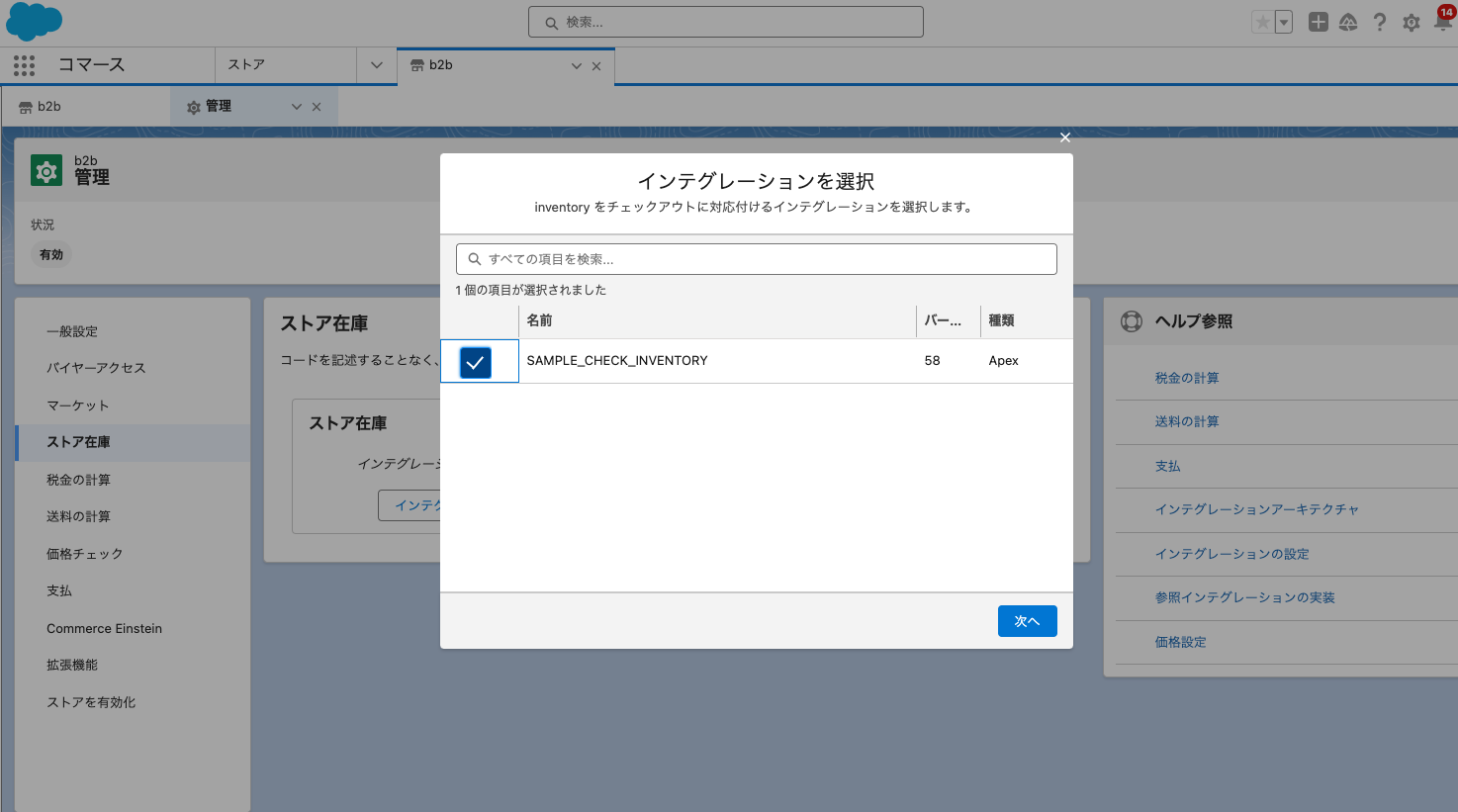Screen dimensions: 1458x812
Task: Open the b2b workspace tab dropdown chevron
Action: coord(576,65)
